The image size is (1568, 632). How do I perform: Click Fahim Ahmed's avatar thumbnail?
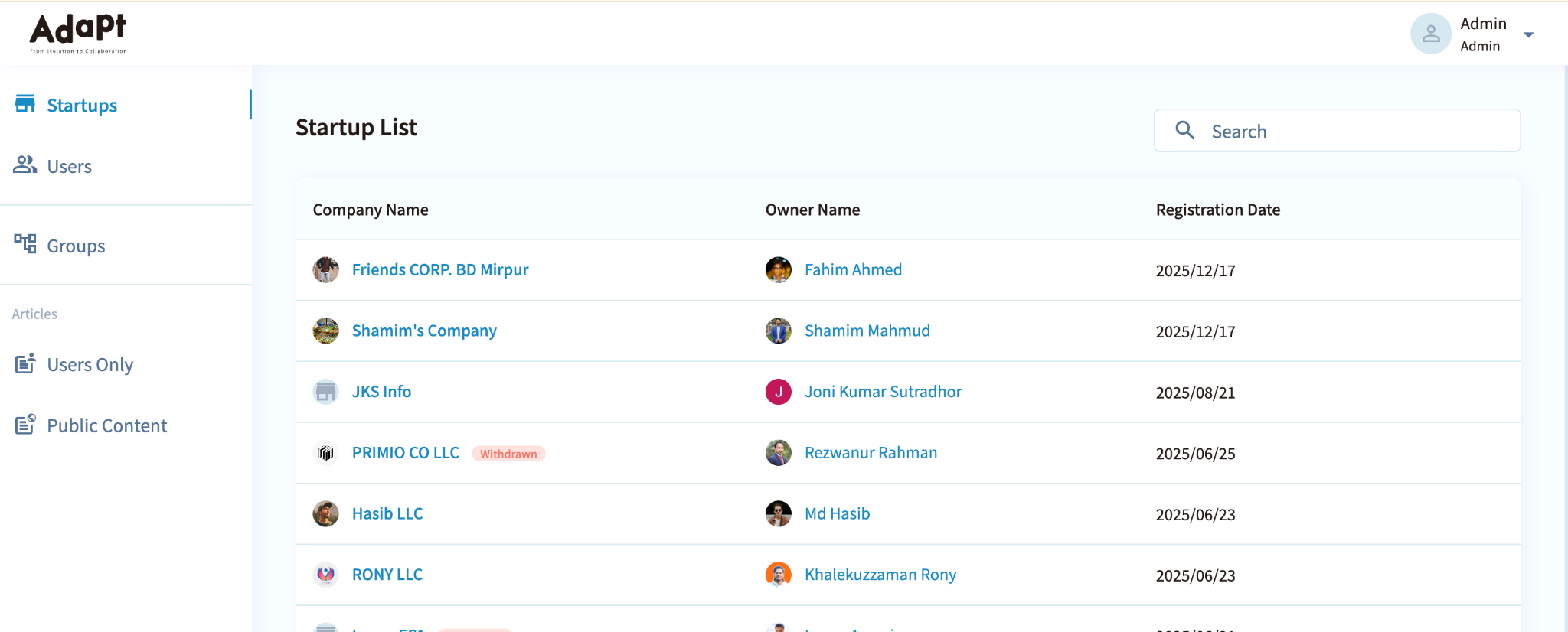click(779, 269)
